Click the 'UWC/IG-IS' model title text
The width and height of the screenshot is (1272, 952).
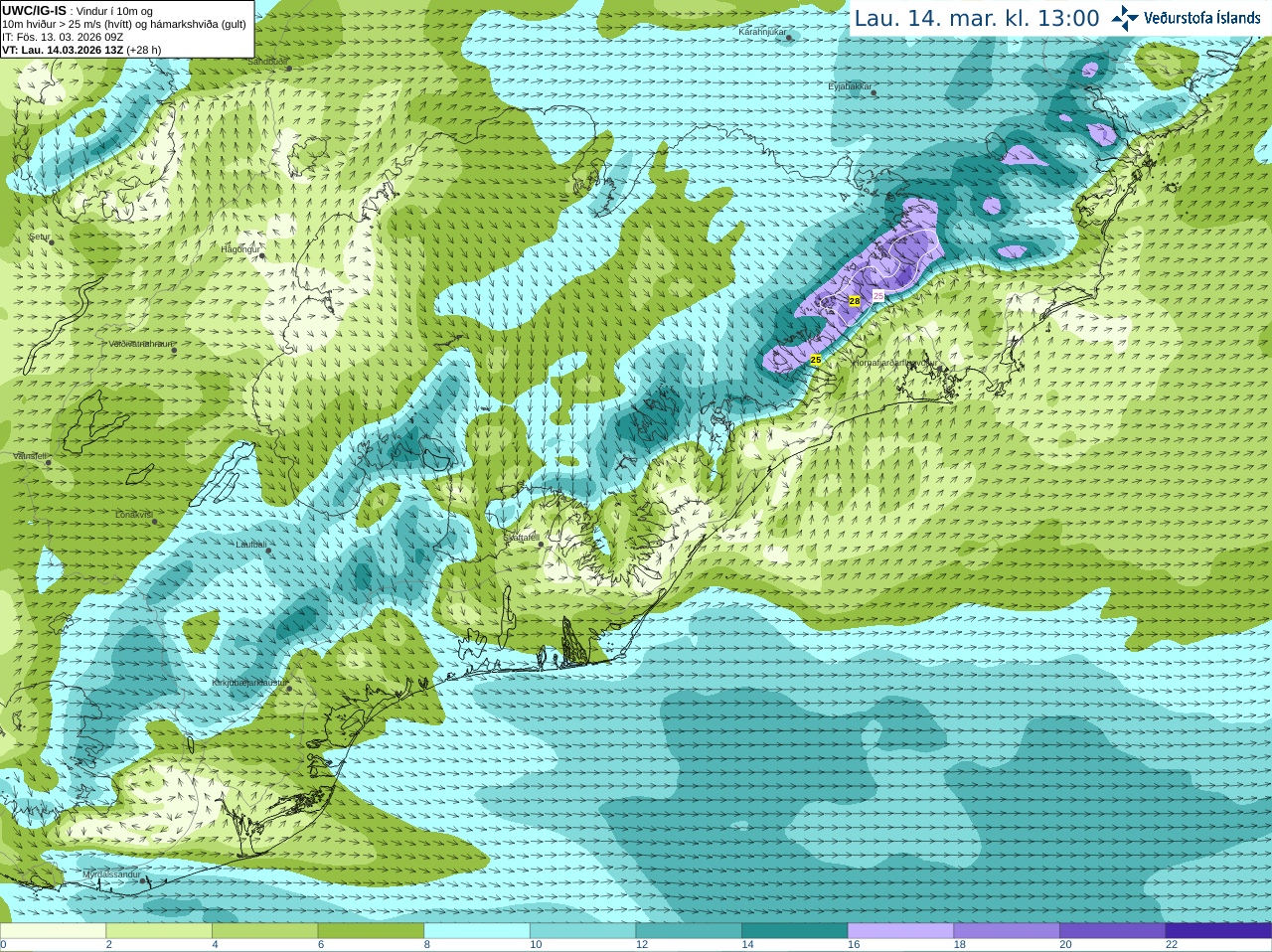34,10
